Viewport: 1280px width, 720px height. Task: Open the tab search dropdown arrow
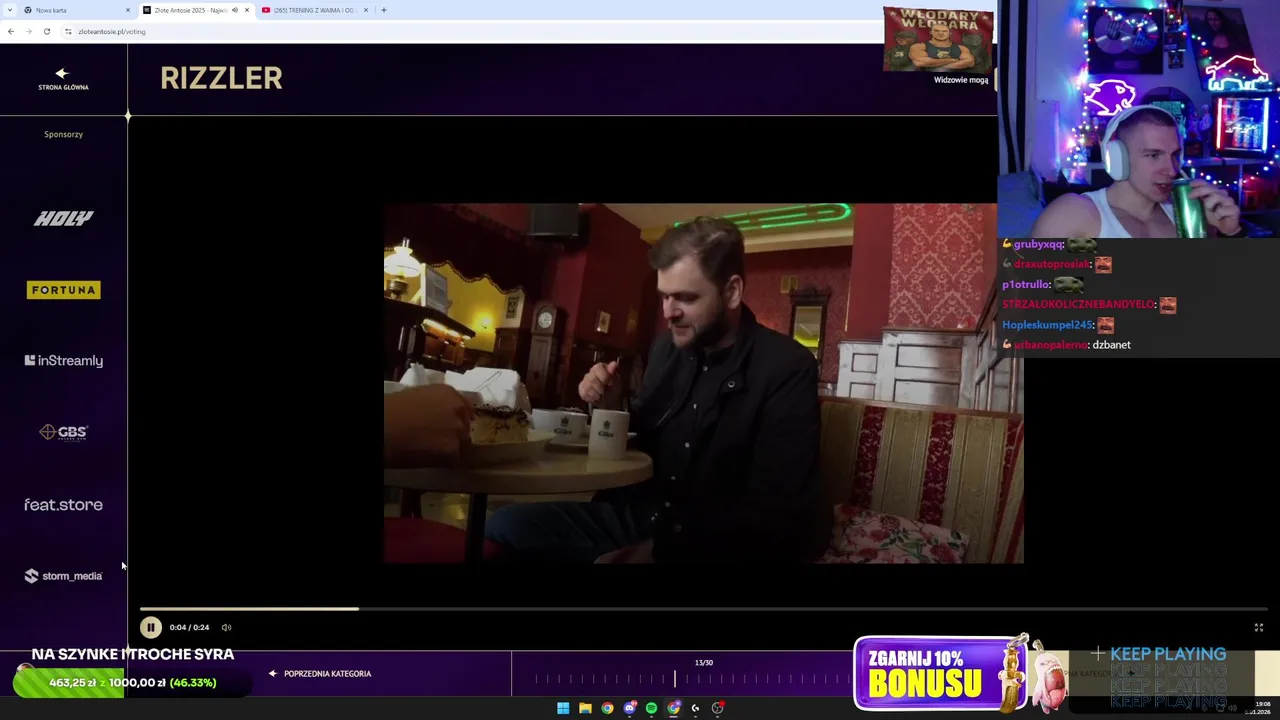[x=8, y=10]
